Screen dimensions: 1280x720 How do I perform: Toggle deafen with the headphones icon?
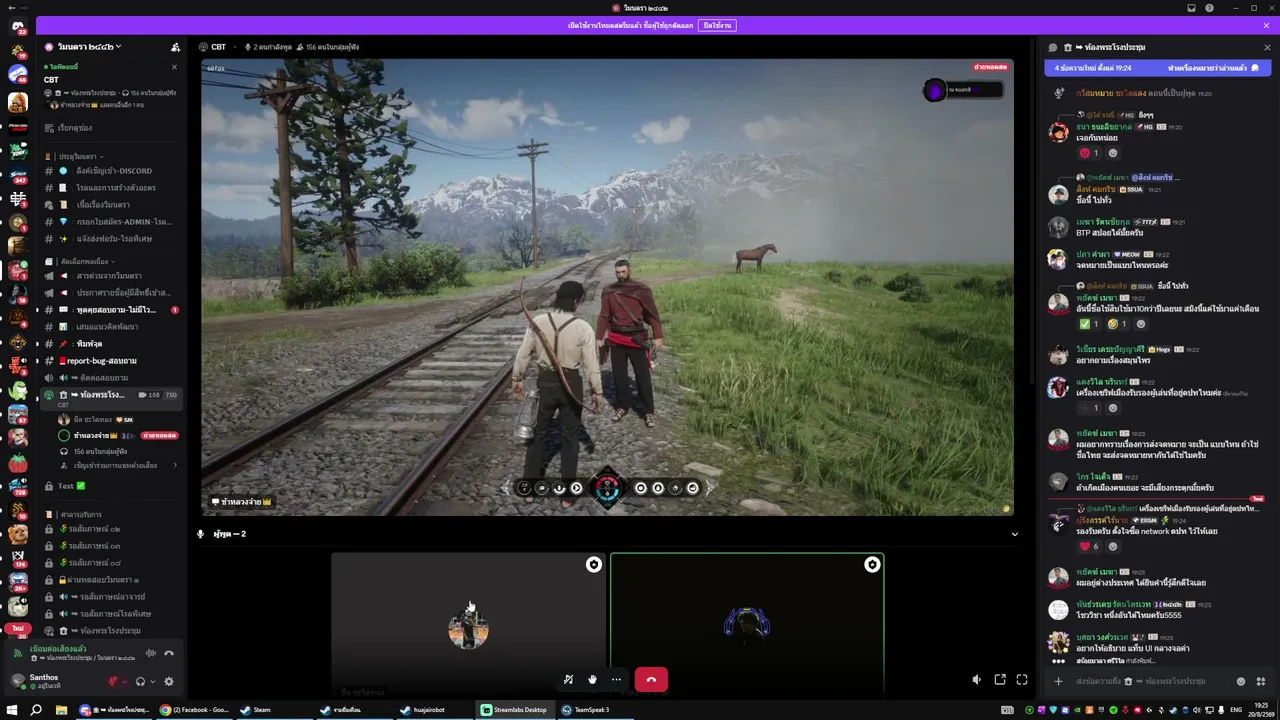tap(140, 682)
